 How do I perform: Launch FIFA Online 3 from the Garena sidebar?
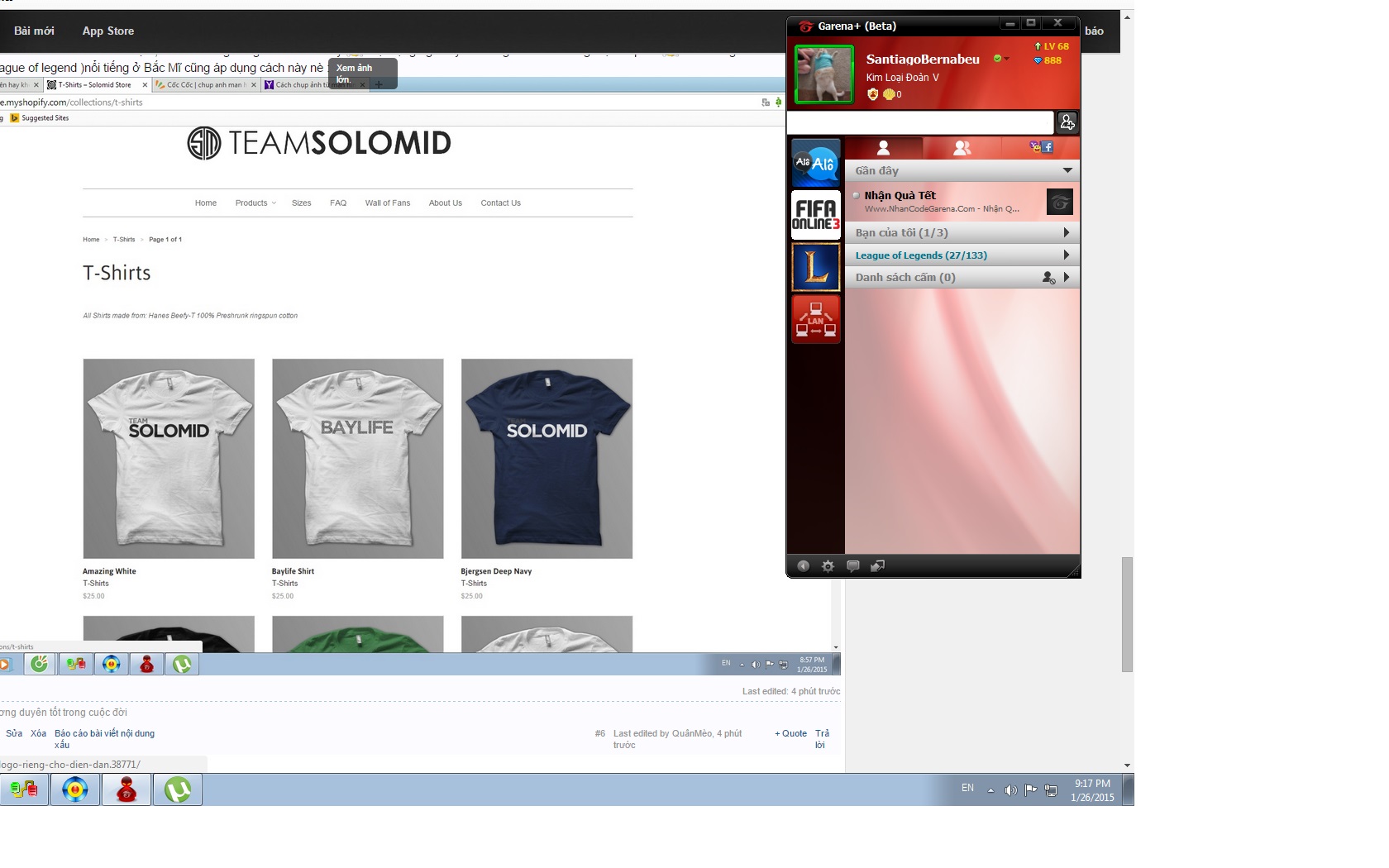pos(816,215)
